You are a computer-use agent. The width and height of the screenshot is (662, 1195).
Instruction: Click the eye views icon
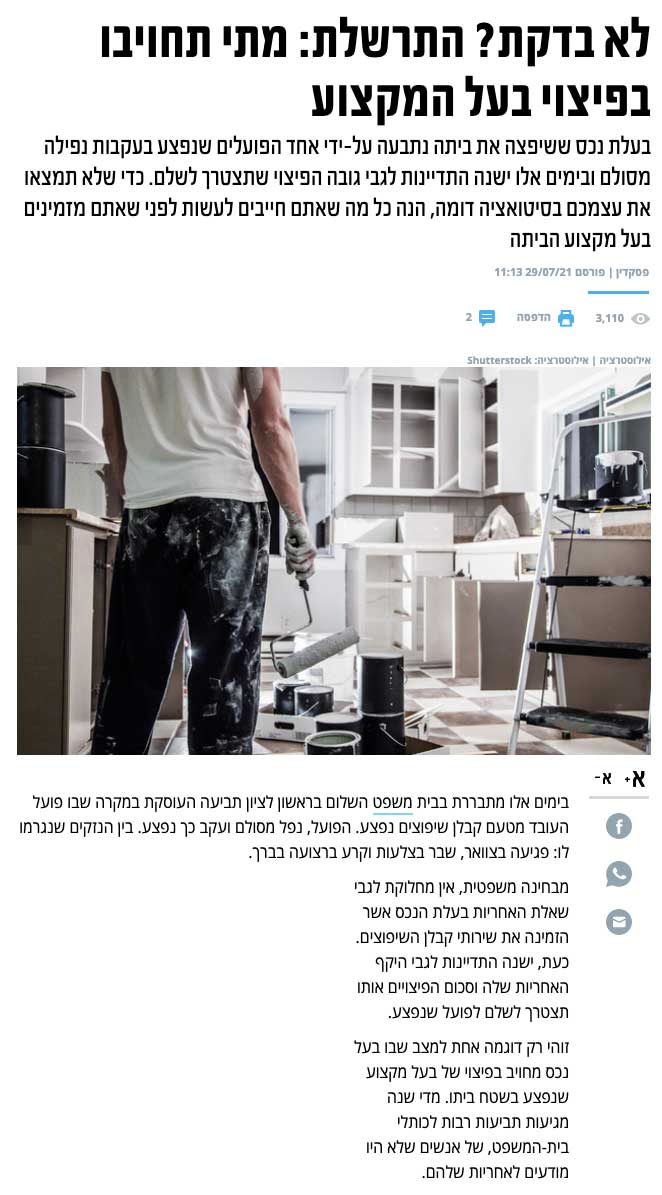pyautogui.click(x=641, y=319)
